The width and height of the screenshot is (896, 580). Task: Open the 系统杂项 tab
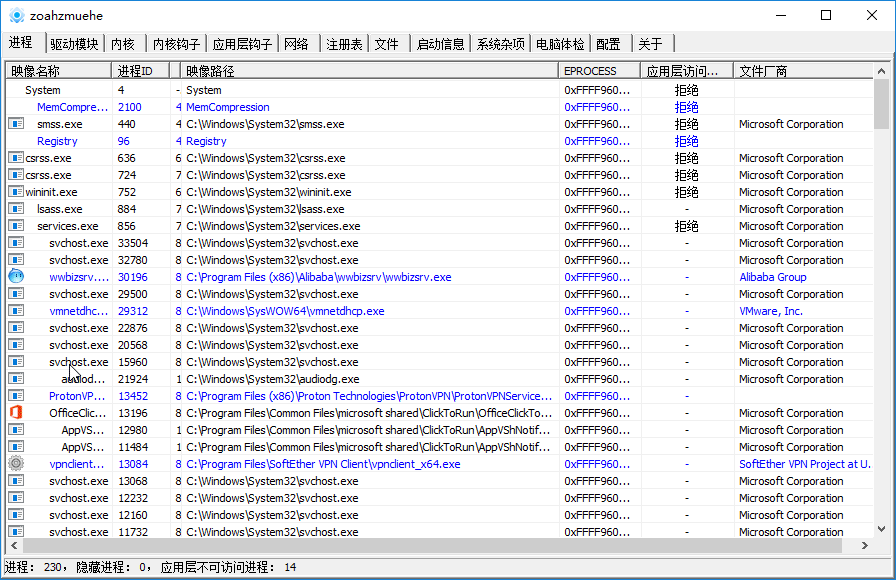(x=501, y=44)
